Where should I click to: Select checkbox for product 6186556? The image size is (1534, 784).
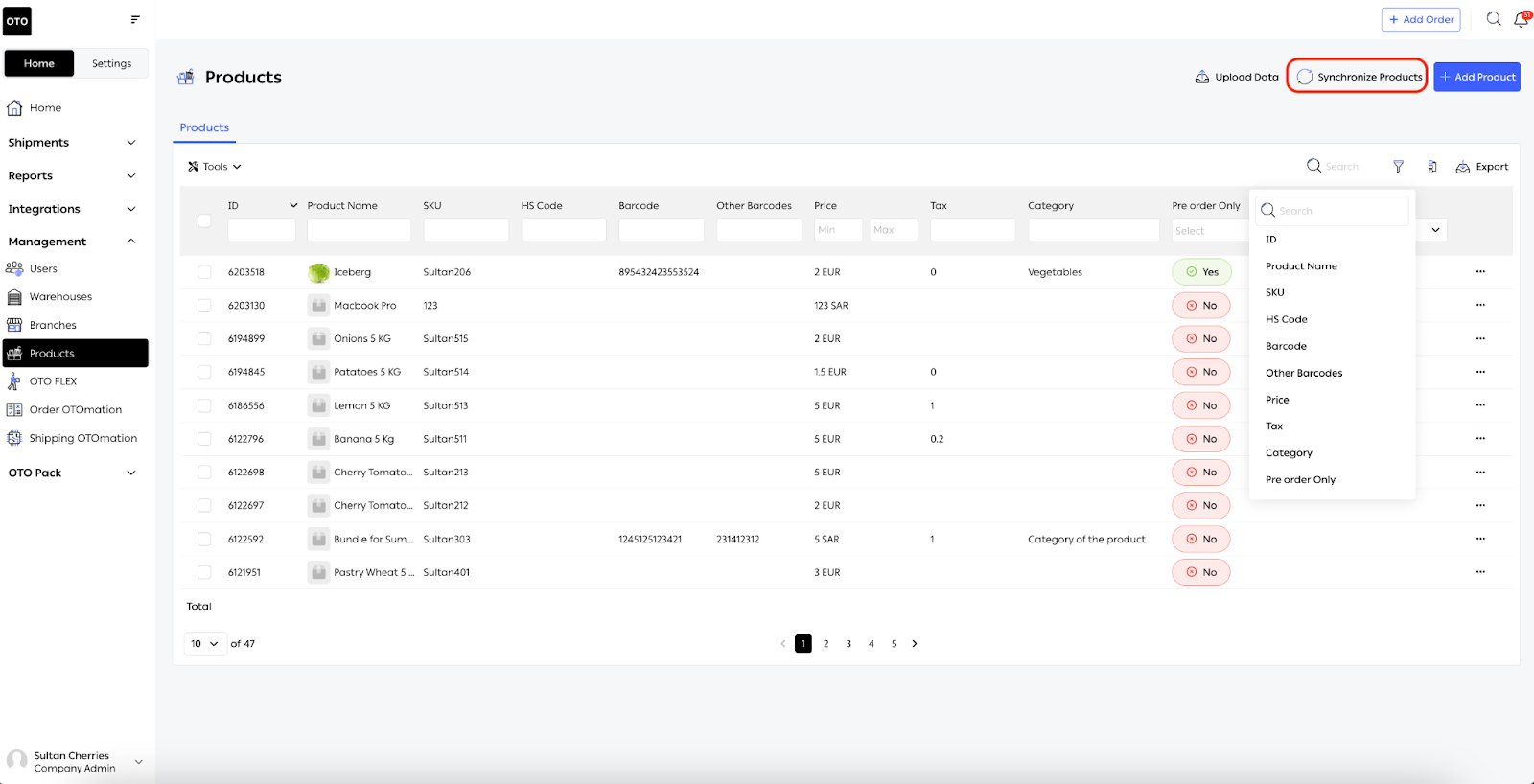pos(204,405)
